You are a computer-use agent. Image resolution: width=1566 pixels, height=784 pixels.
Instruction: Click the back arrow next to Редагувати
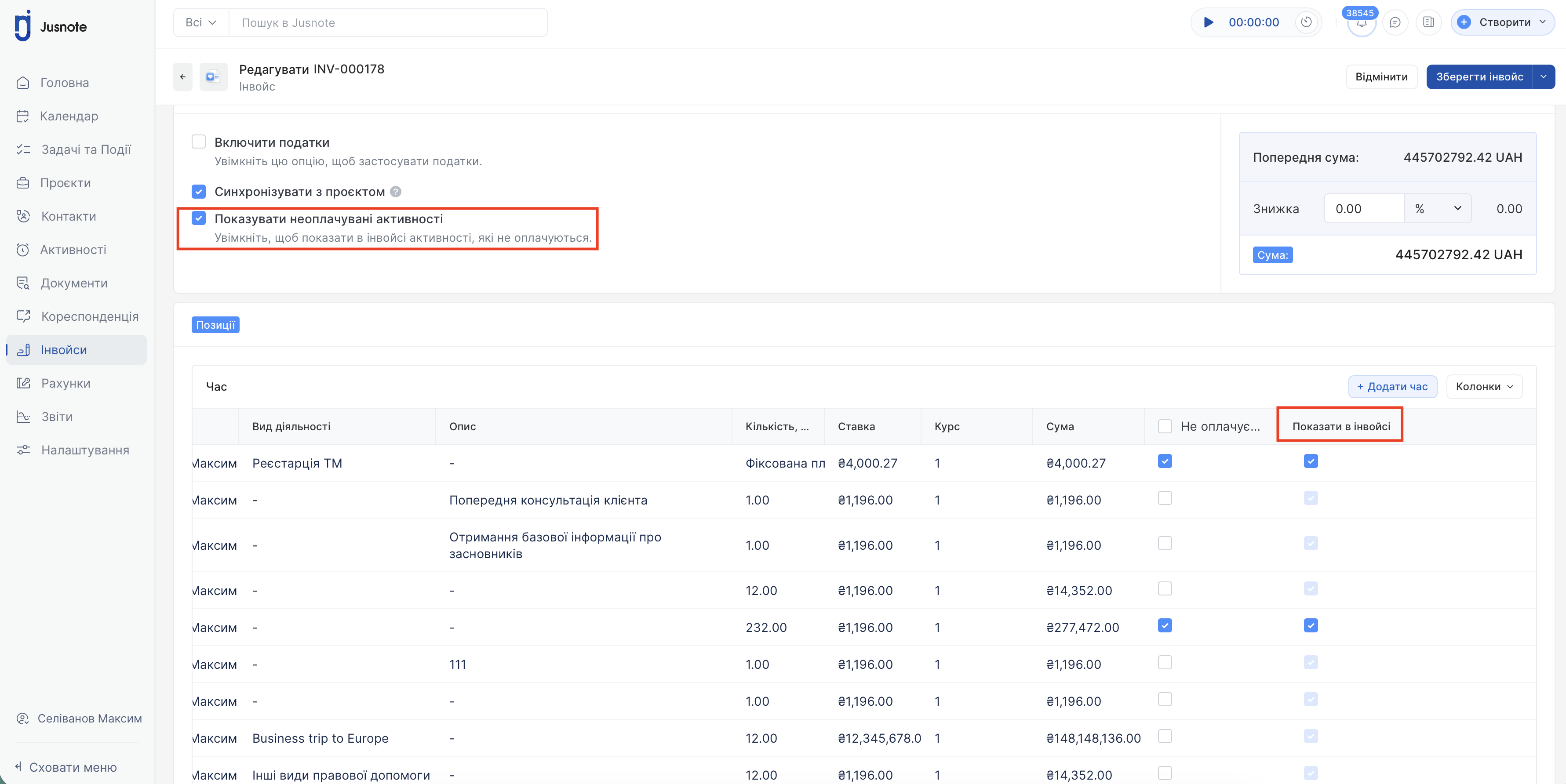(x=183, y=76)
